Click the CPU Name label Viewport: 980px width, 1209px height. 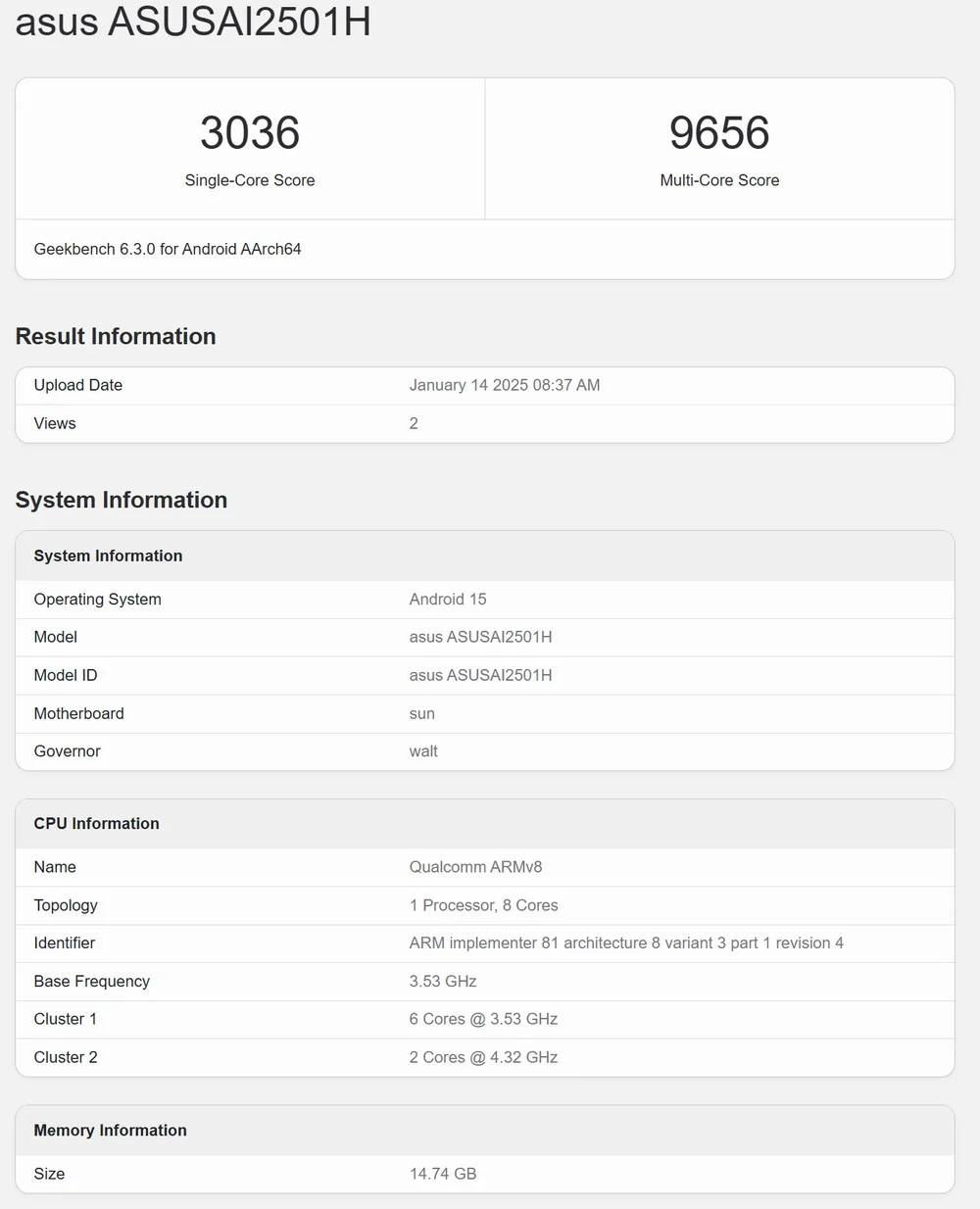pos(55,867)
